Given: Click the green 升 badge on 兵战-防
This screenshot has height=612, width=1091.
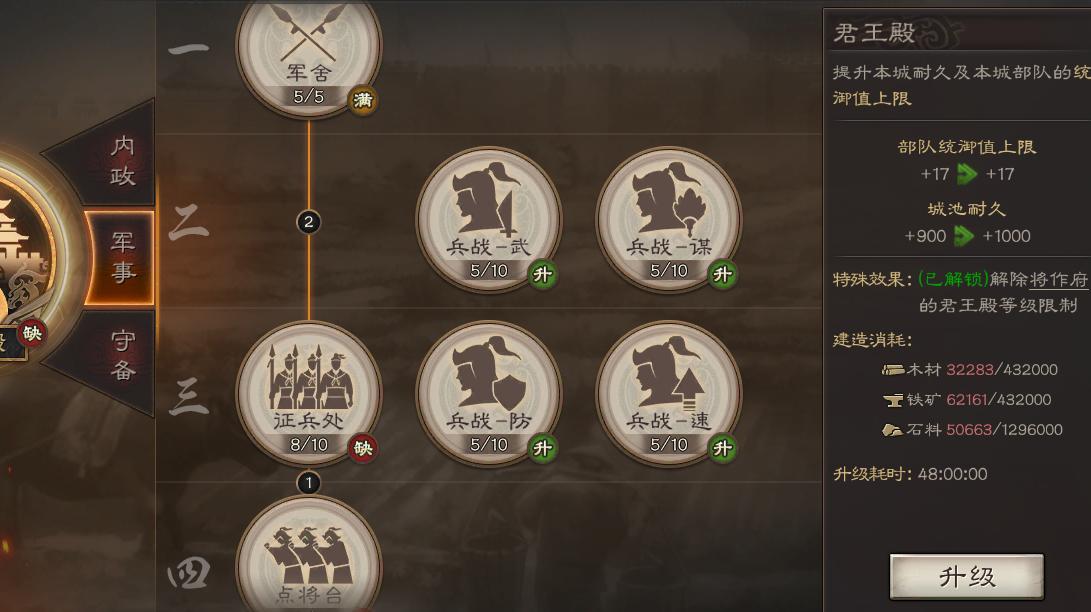Looking at the screenshot, I should point(542,449).
